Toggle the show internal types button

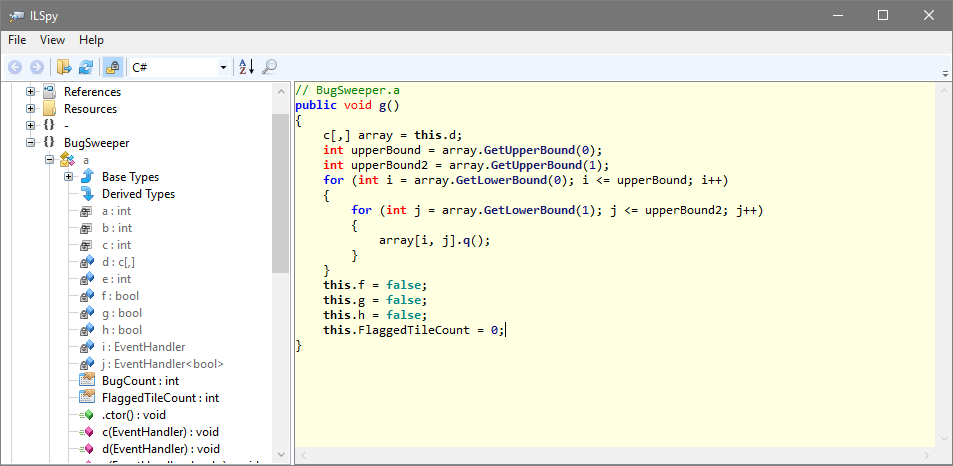(112, 67)
